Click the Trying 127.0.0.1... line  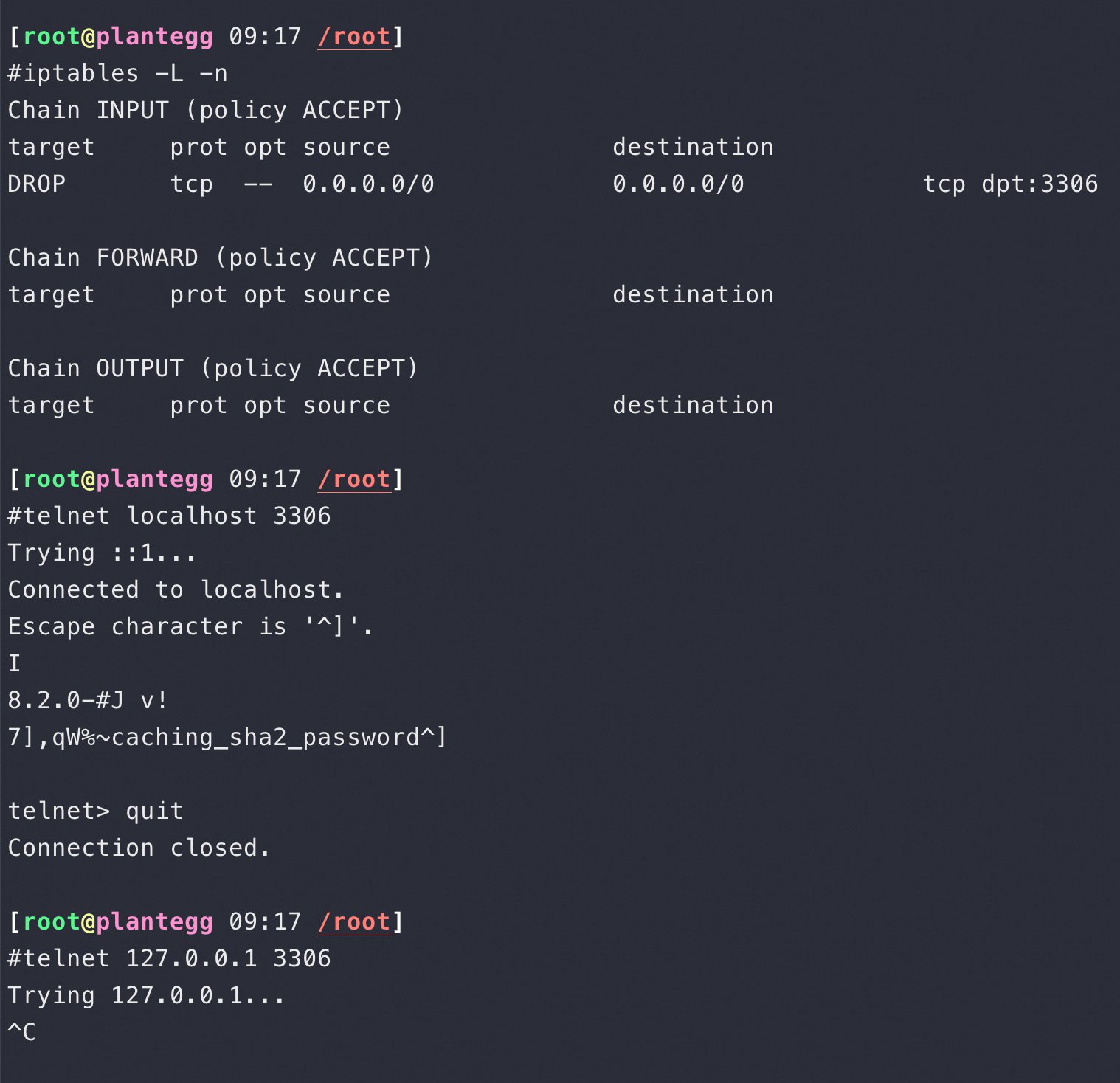click(146, 995)
